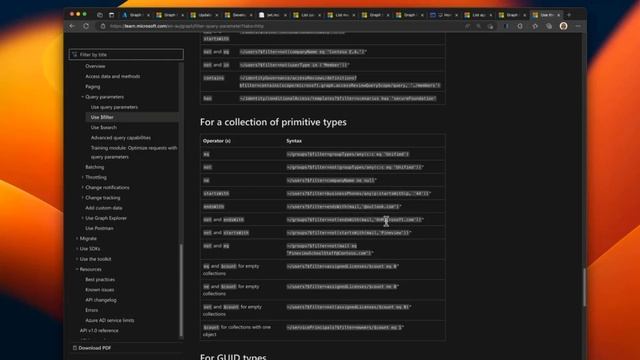Open Use query parameters article
Screen dimensions: 640x360
(x=114, y=107)
